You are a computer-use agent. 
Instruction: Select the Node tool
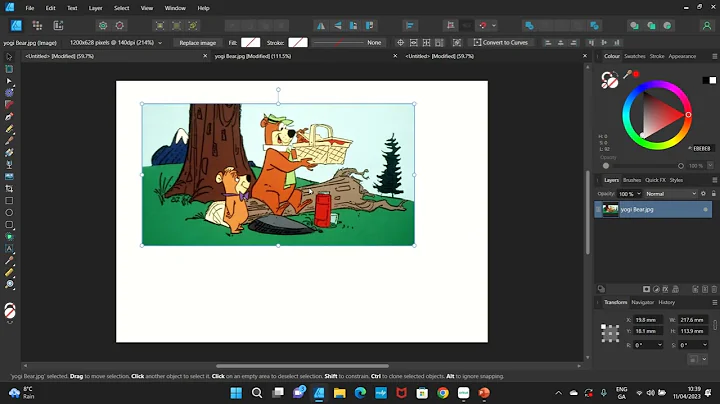point(9,81)
